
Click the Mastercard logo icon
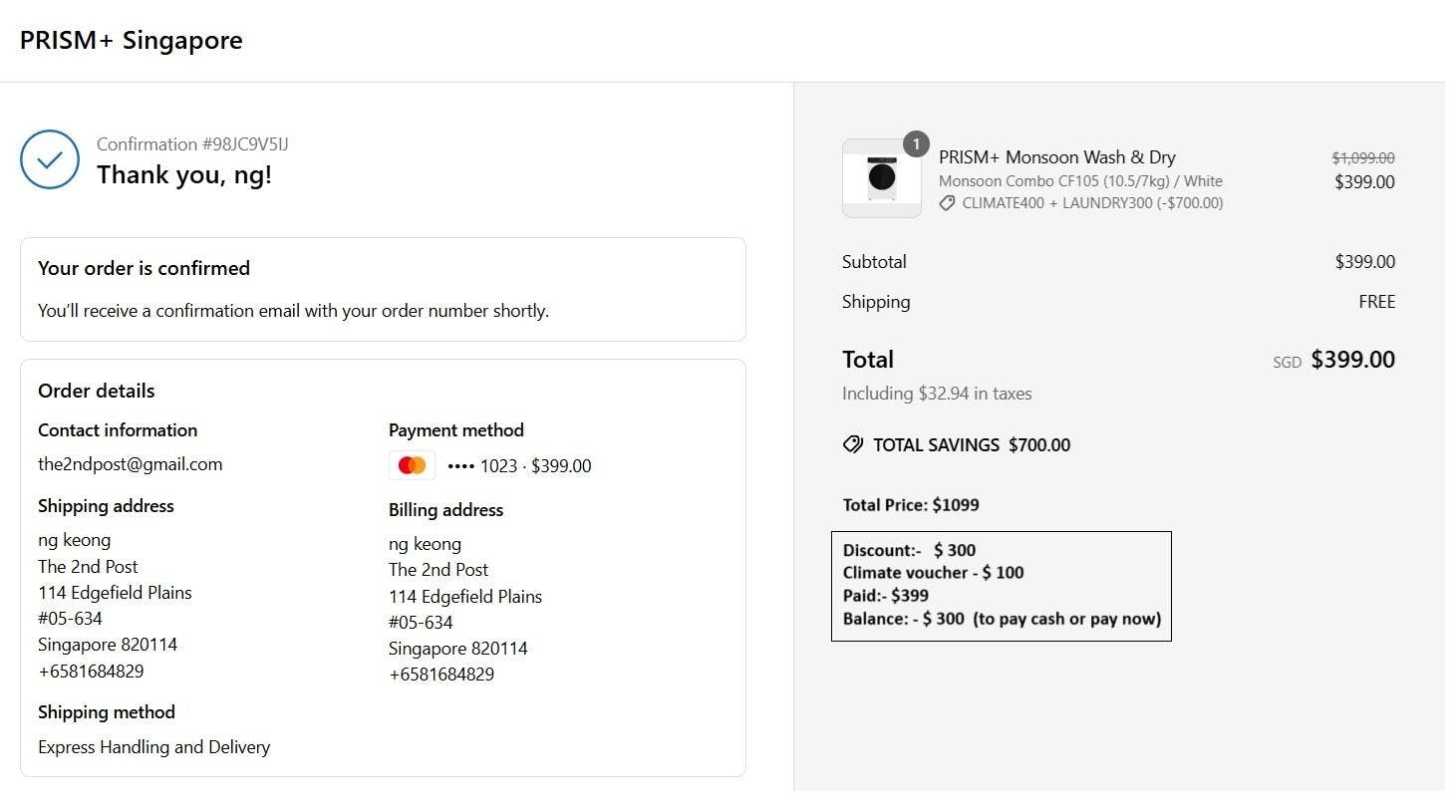(x=412, y=465)
